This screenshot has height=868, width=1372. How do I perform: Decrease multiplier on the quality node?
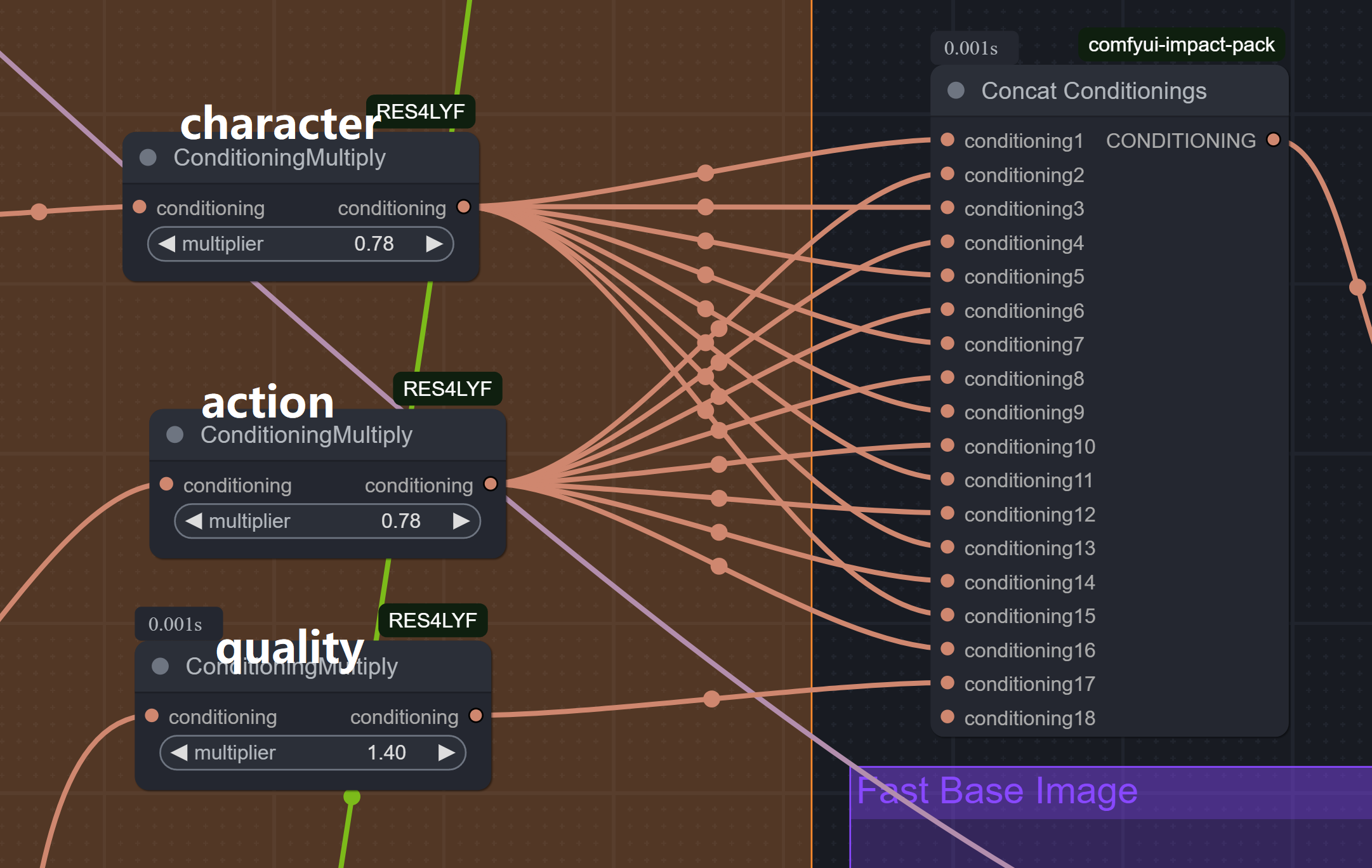179,753
